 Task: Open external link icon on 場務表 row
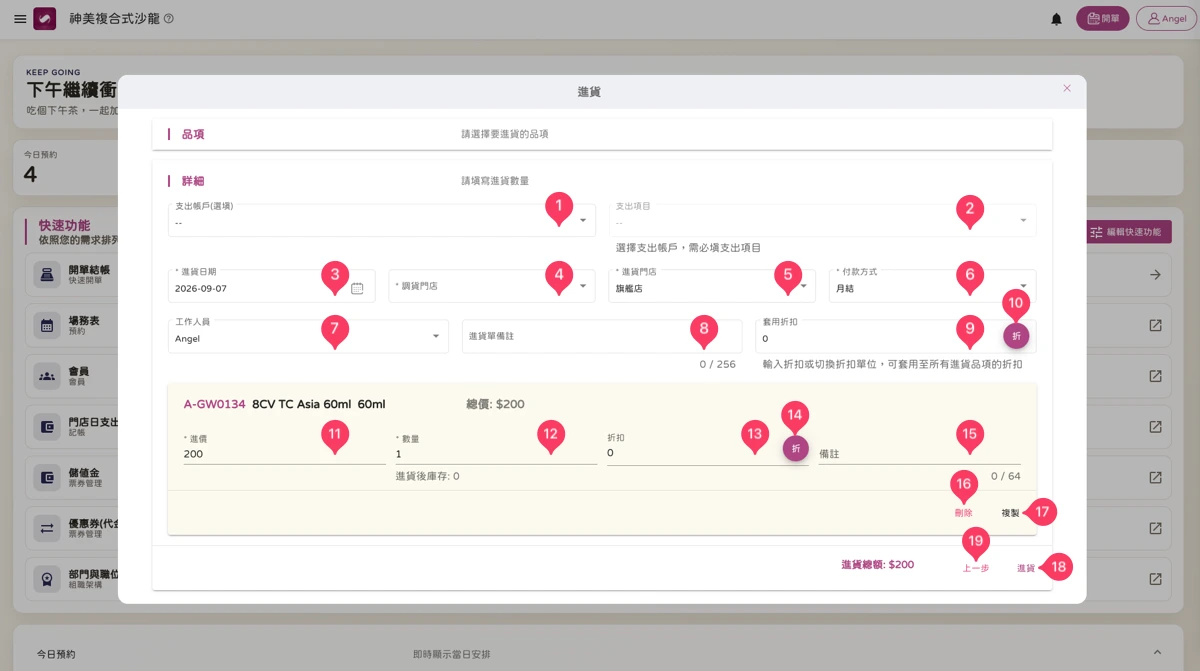click(1155, 326)
